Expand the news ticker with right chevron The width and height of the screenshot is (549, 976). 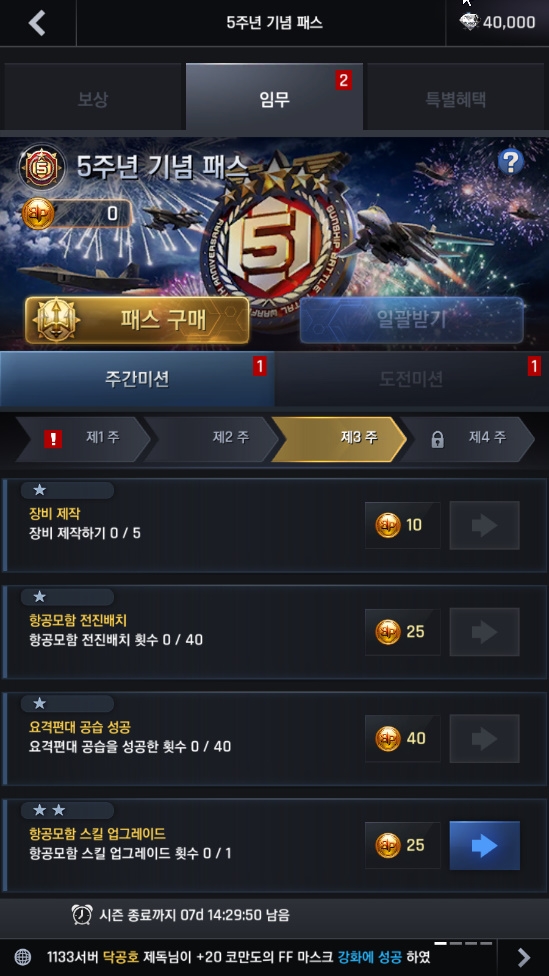point(523,957)
